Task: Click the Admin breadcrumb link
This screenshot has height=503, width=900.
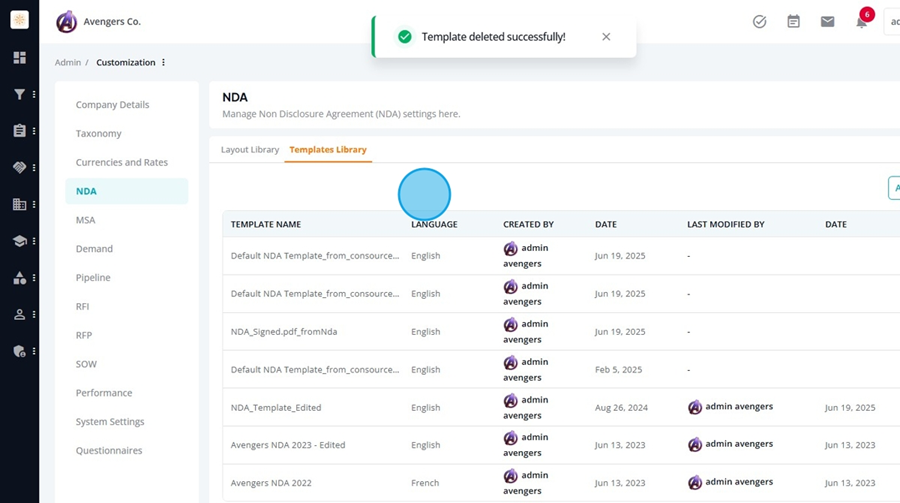Action: pyautogui.click(x=68, y=62)
